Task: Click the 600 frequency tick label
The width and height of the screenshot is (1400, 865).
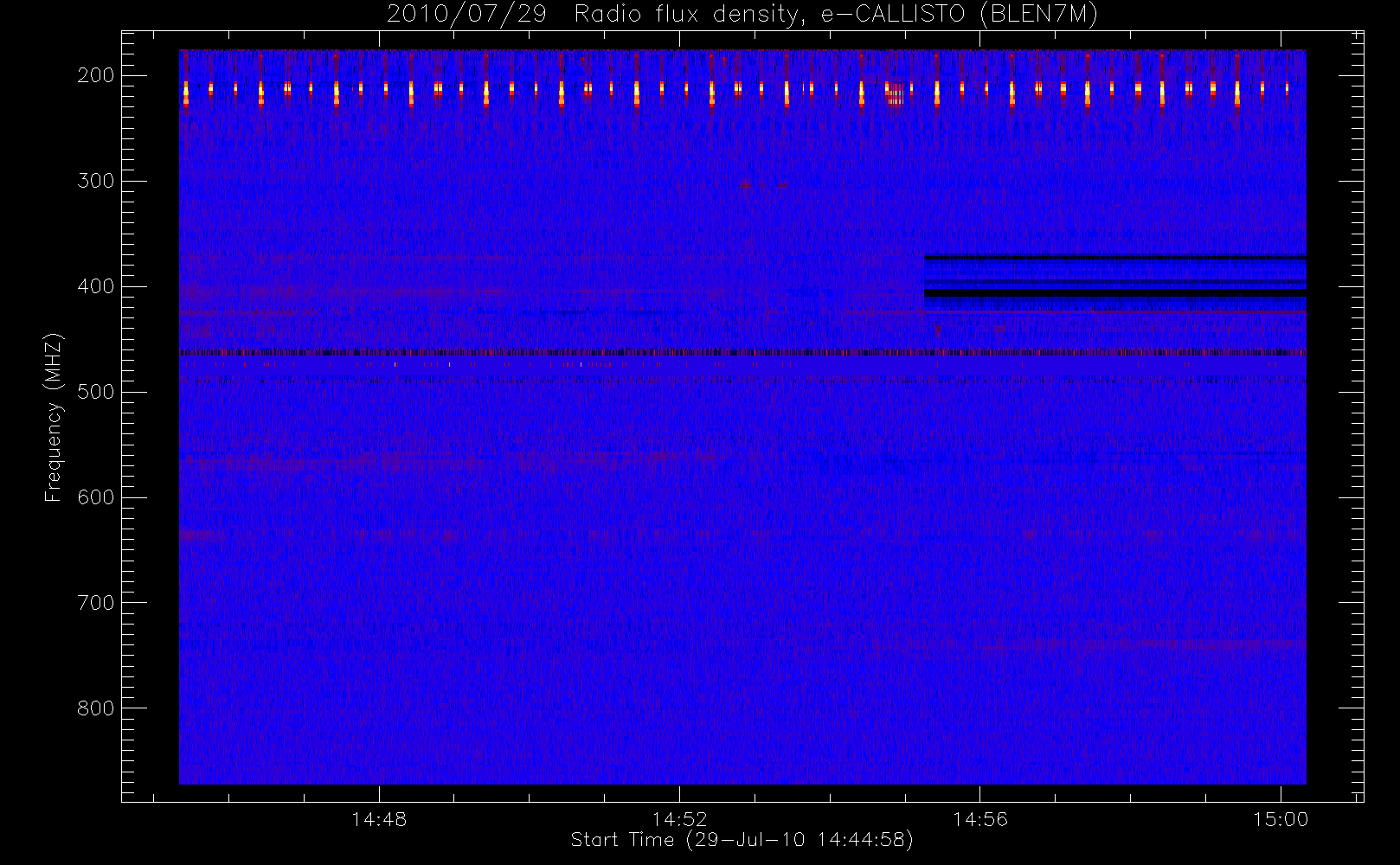Action: (x=96, y=497)
